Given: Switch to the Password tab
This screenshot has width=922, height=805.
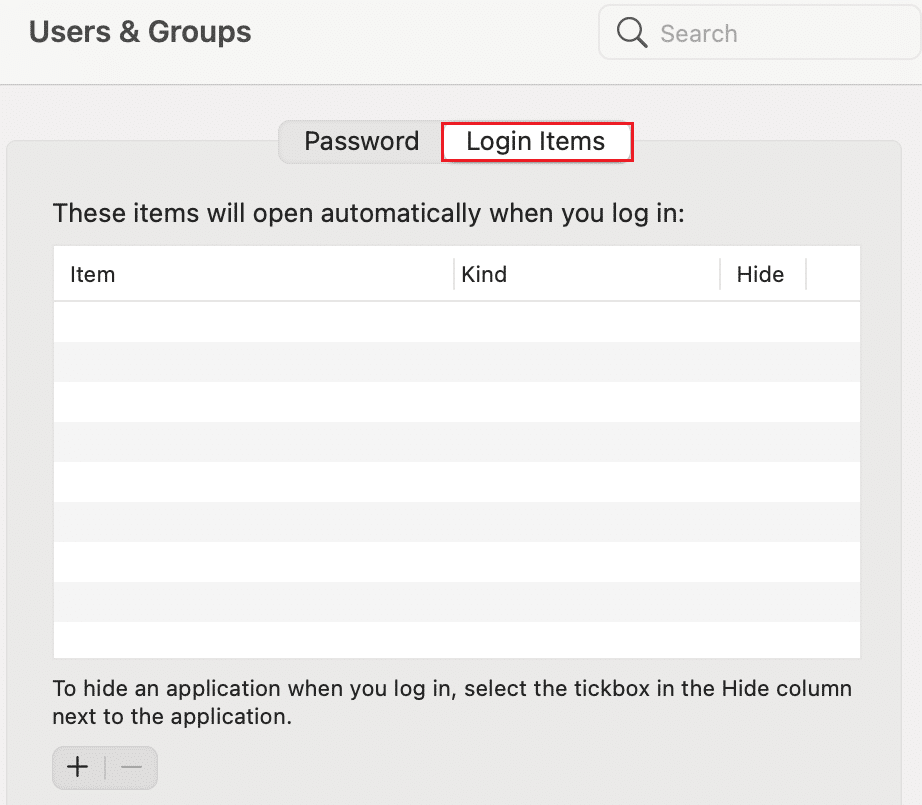Looking at the screenshot, I should [x=361, y=141].
